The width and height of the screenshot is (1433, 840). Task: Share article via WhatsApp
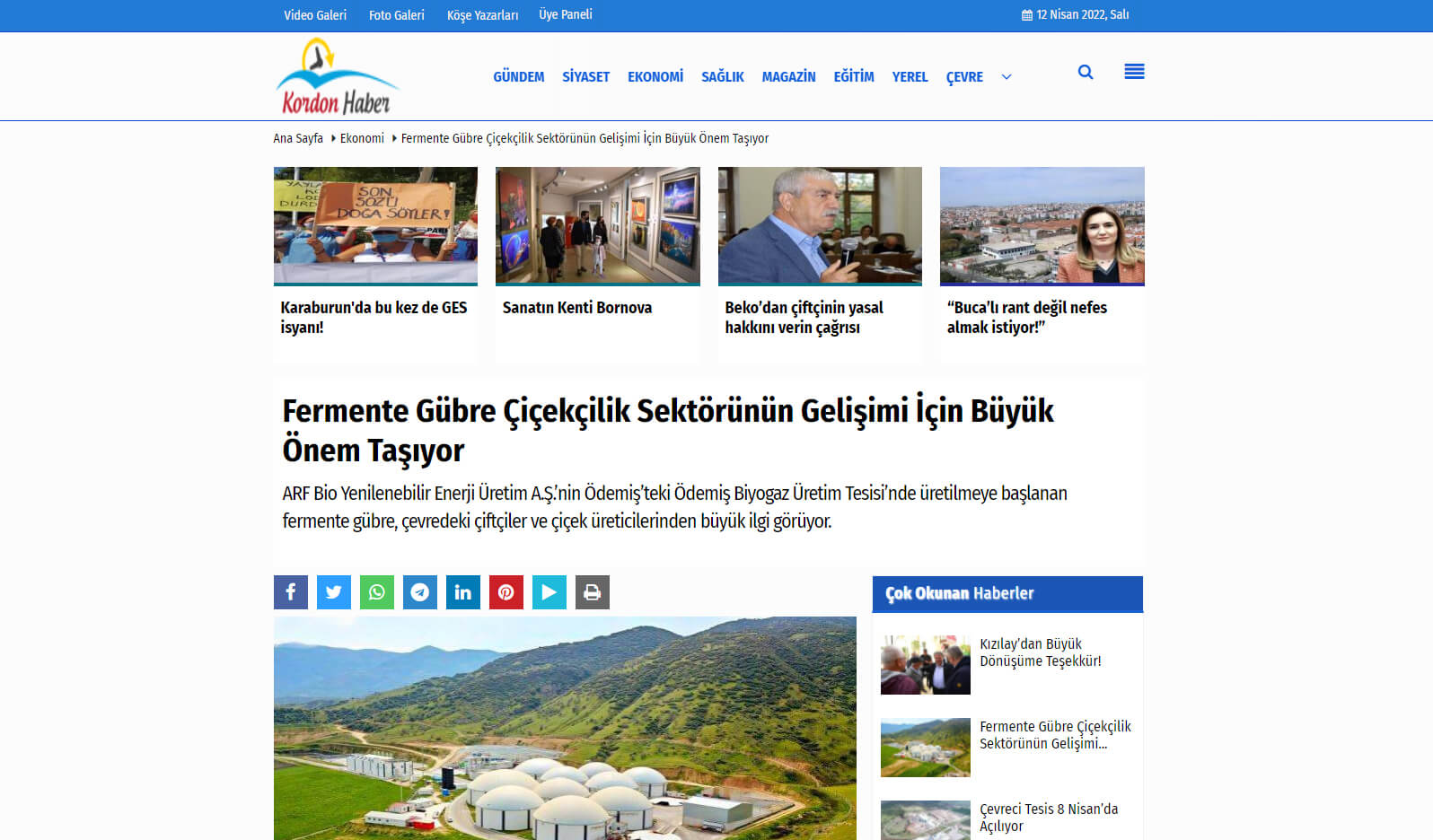click(x=377, y=592)
